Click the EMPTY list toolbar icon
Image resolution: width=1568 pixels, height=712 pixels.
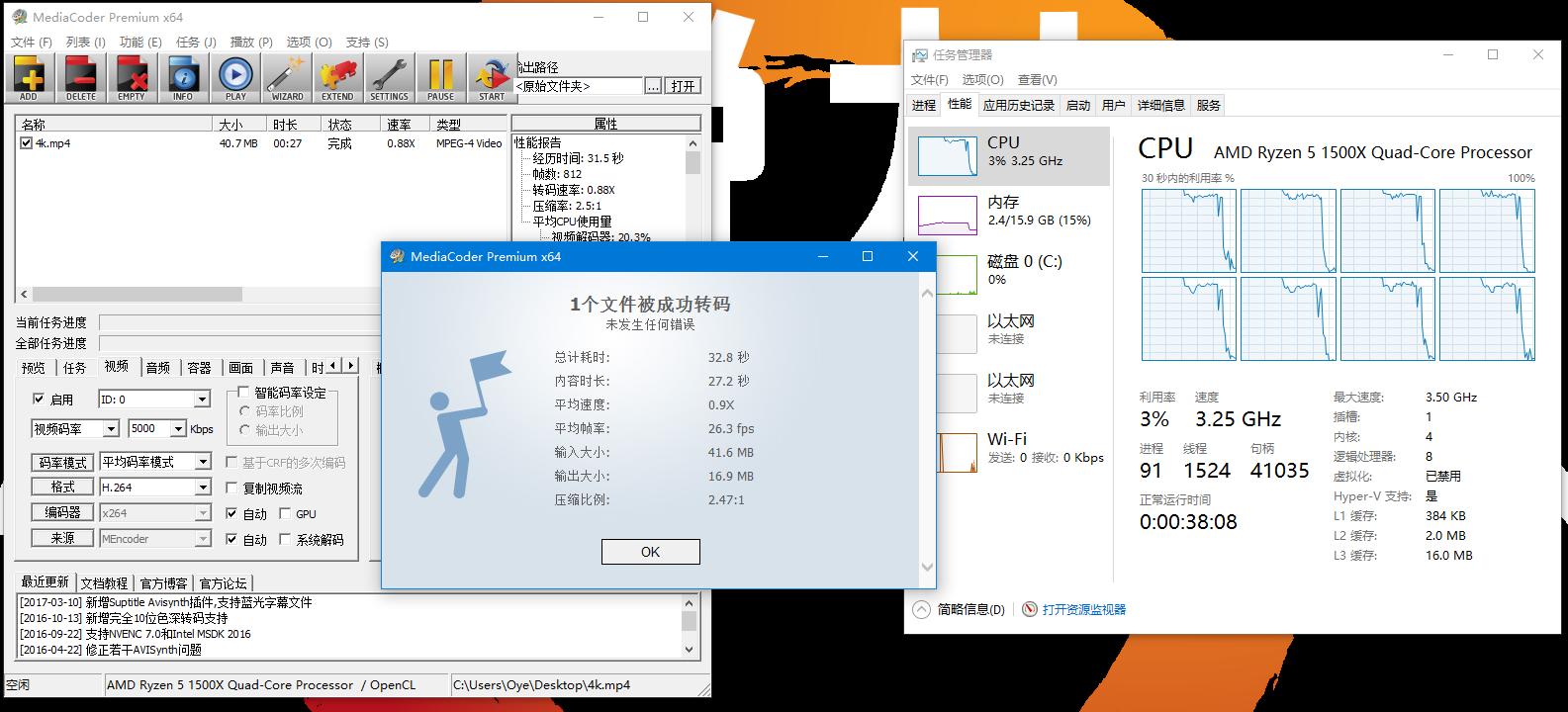coord(132,78)
